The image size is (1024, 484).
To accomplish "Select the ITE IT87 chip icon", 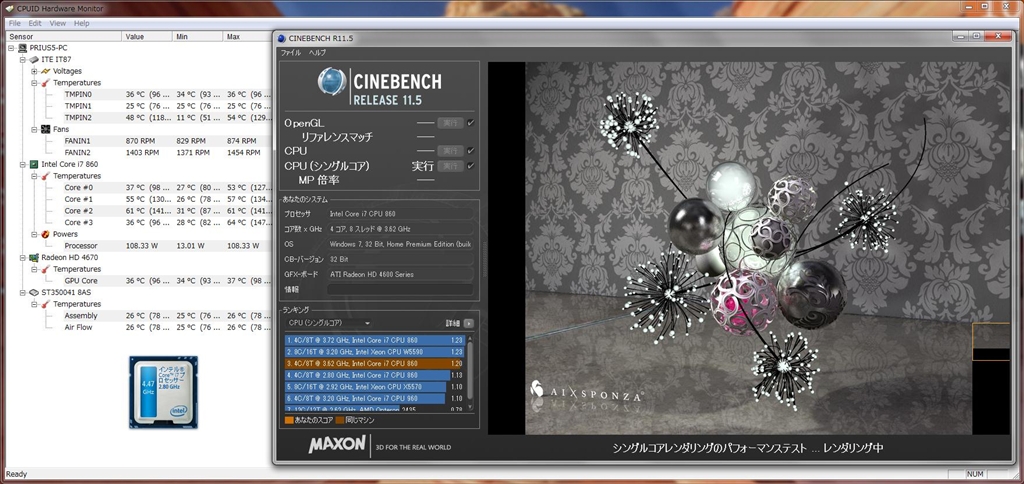I will tap(33, 60).
